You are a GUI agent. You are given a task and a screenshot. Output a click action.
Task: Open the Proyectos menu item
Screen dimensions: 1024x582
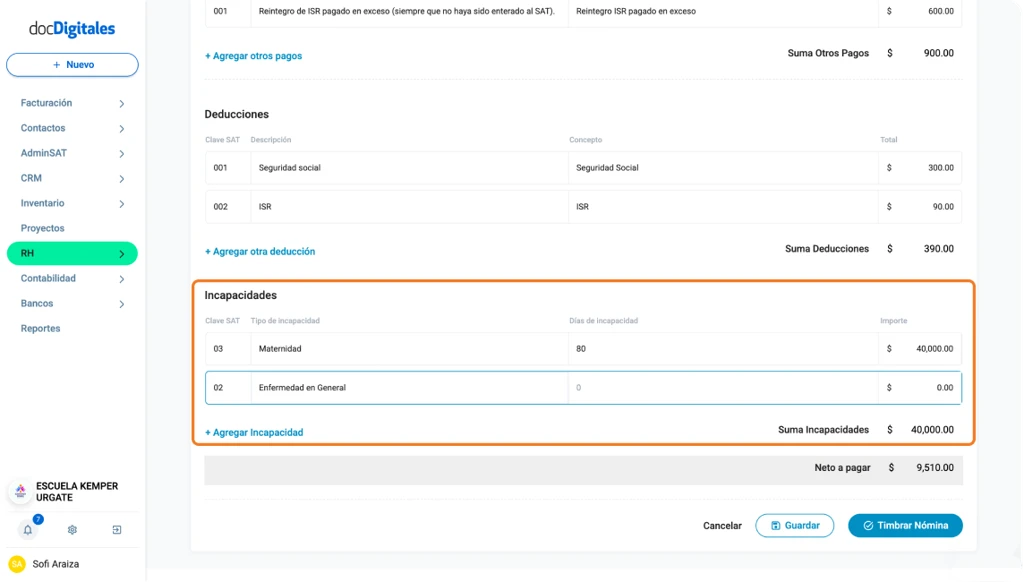point(42,228)
